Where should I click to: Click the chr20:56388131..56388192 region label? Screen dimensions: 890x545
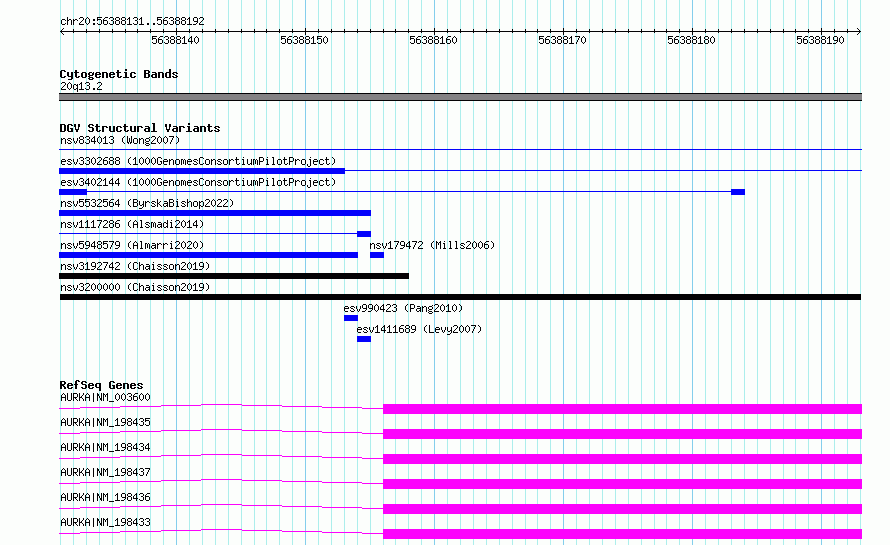pos(132,22)
